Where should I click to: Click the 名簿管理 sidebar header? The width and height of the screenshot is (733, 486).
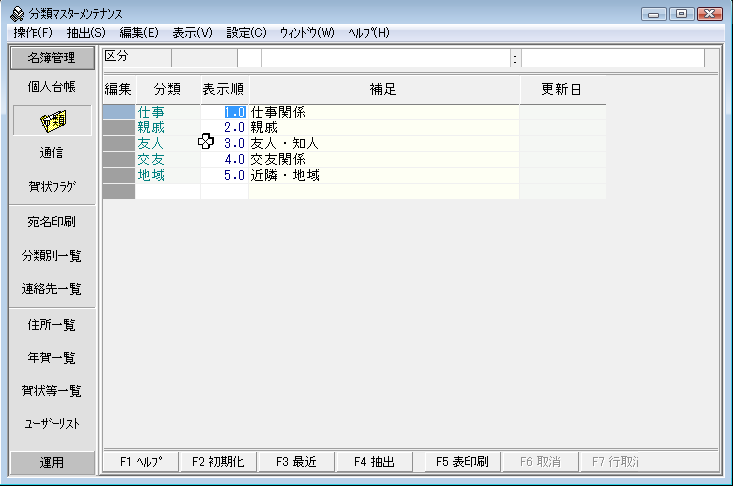pyautogui.click(x=52, y=57)
